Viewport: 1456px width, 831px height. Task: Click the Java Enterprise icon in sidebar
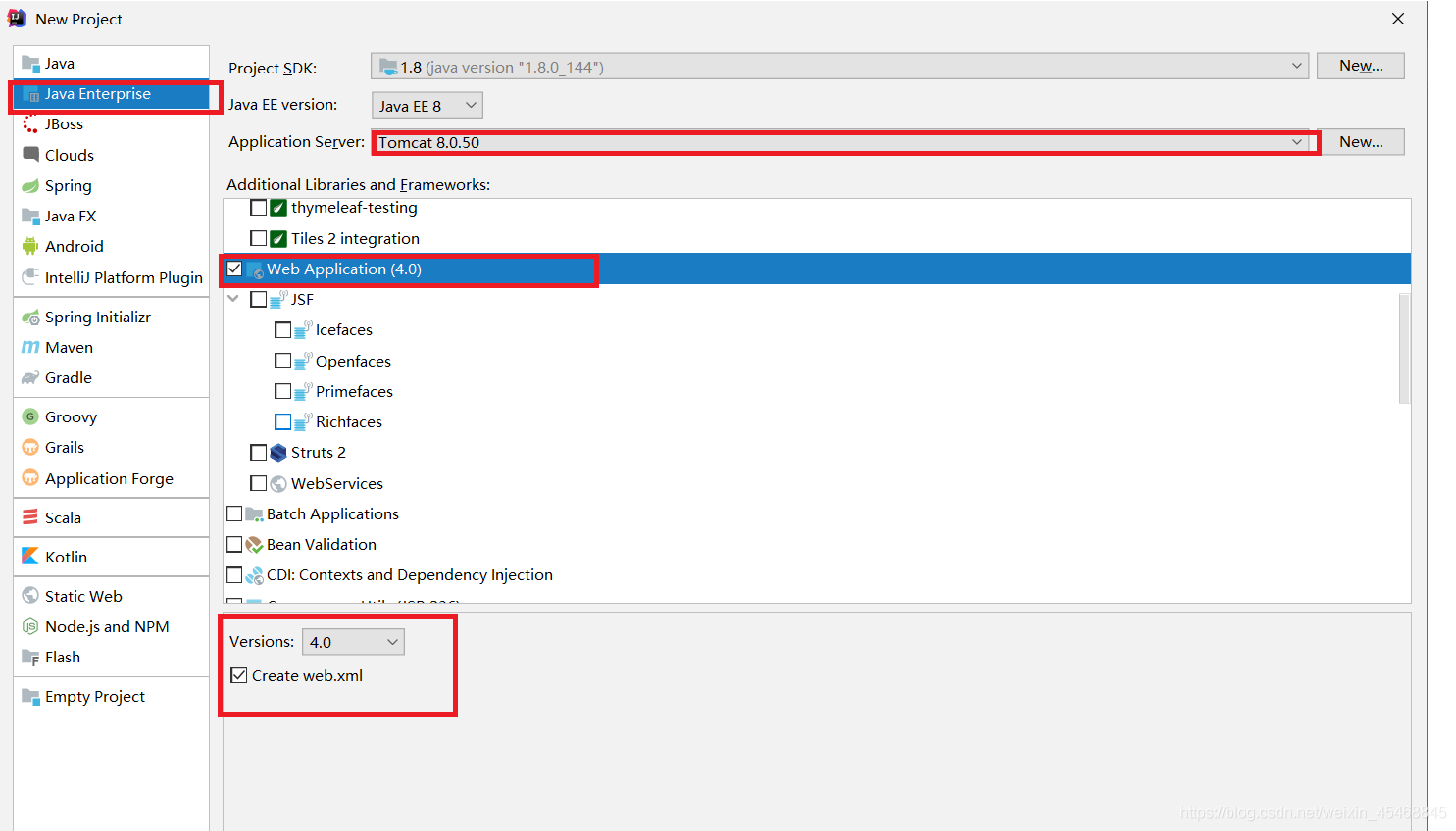[30, 94]
